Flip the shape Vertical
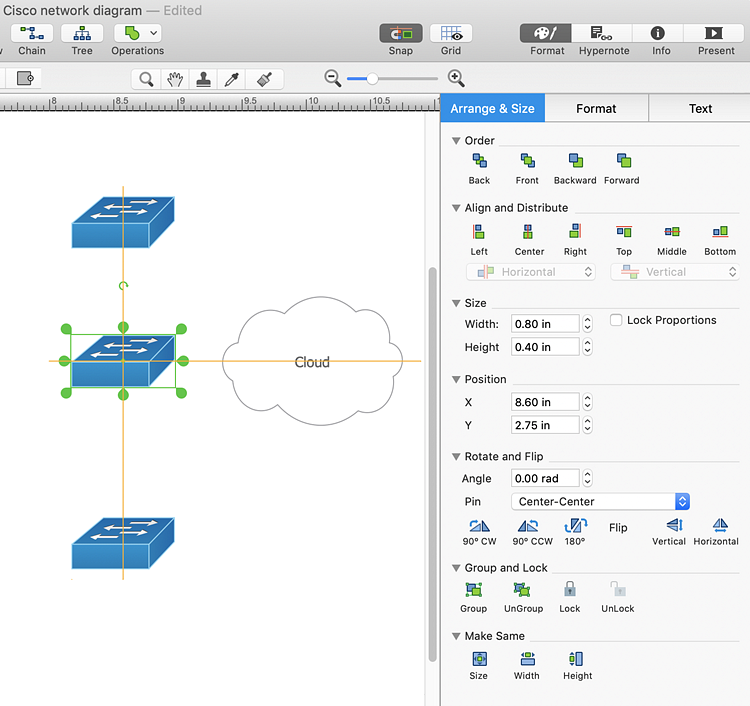 coord(669,526)
